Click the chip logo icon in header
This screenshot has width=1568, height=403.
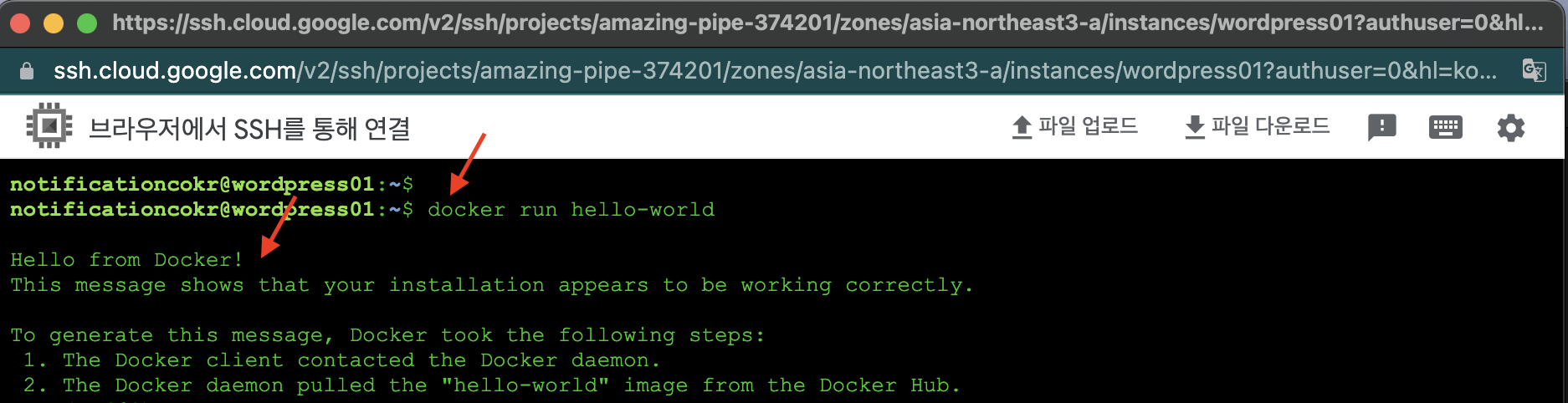click(x=49, y=126)
